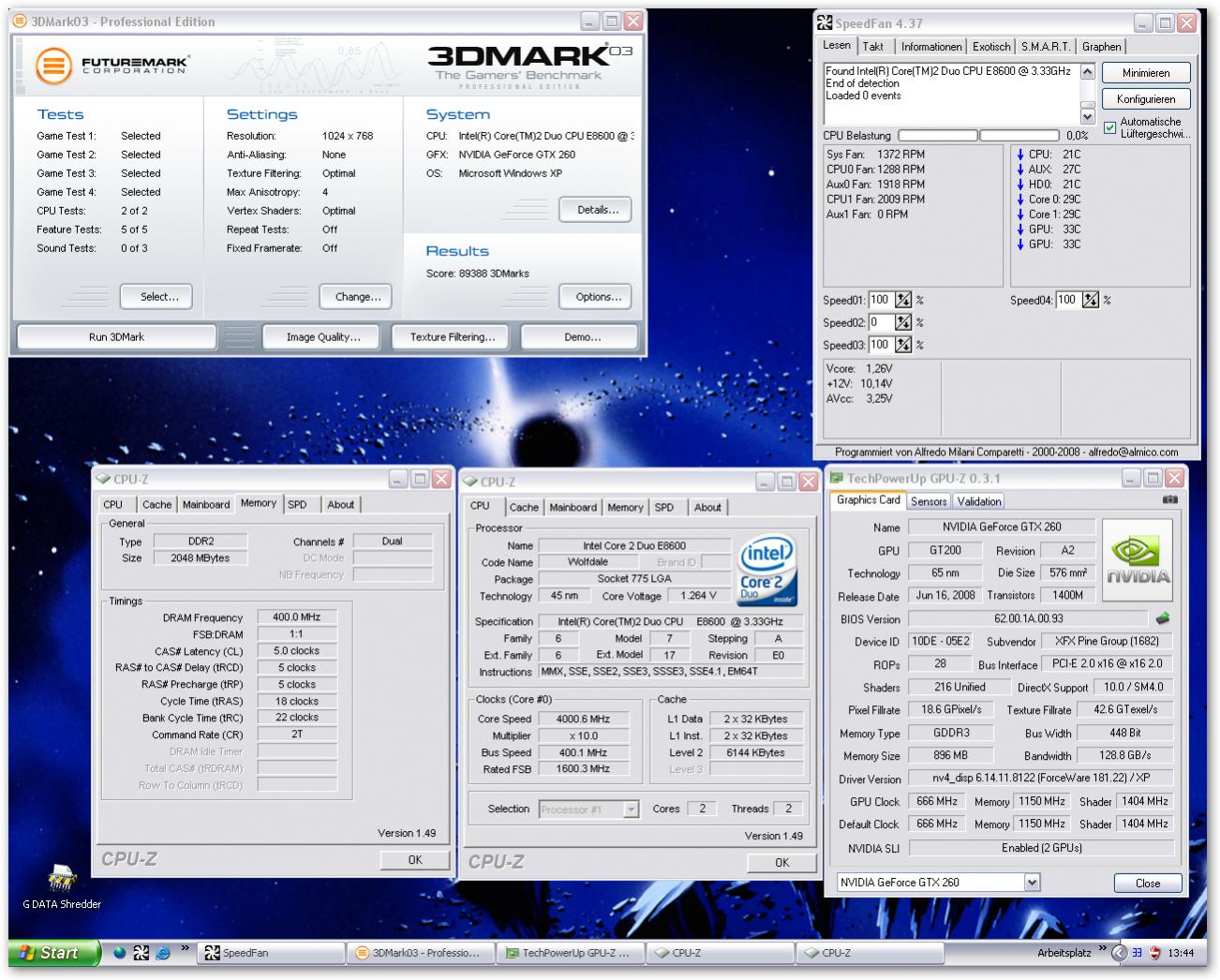Open Internet Explorer from quick launch
Screen dimensions: 1220x980
click(x=162, y=953)
